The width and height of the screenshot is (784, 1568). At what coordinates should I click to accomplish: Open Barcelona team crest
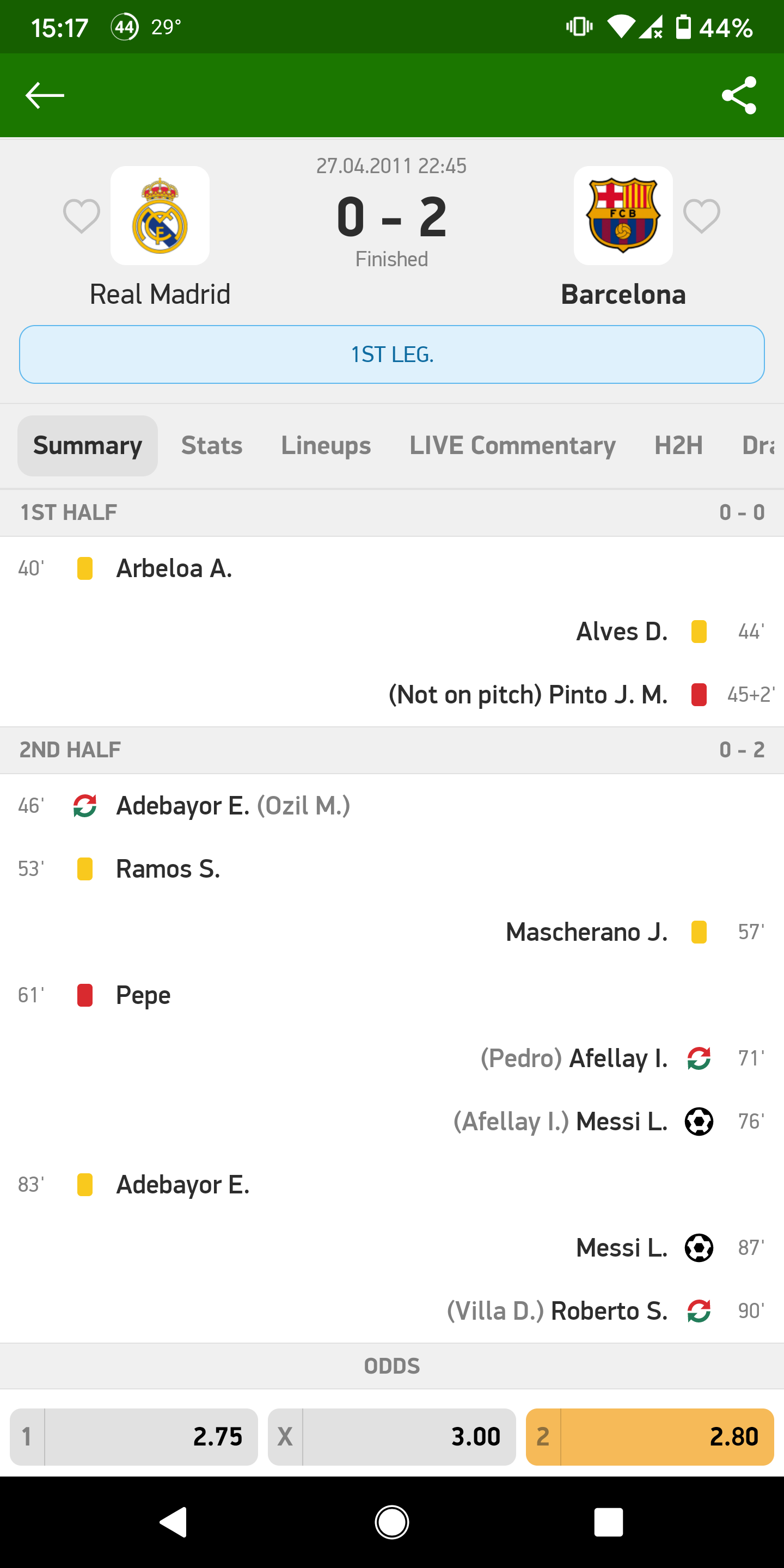(x=623, y=216)
